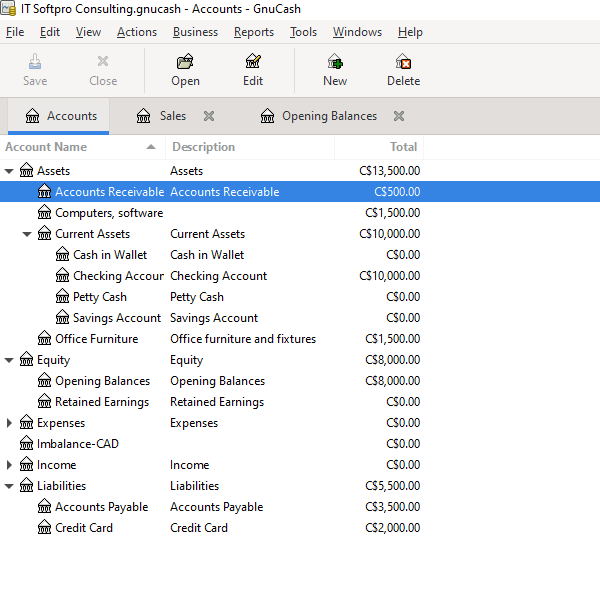Select the Accounts Payable row
600x599 pixels.
click(x=101, y=507)
